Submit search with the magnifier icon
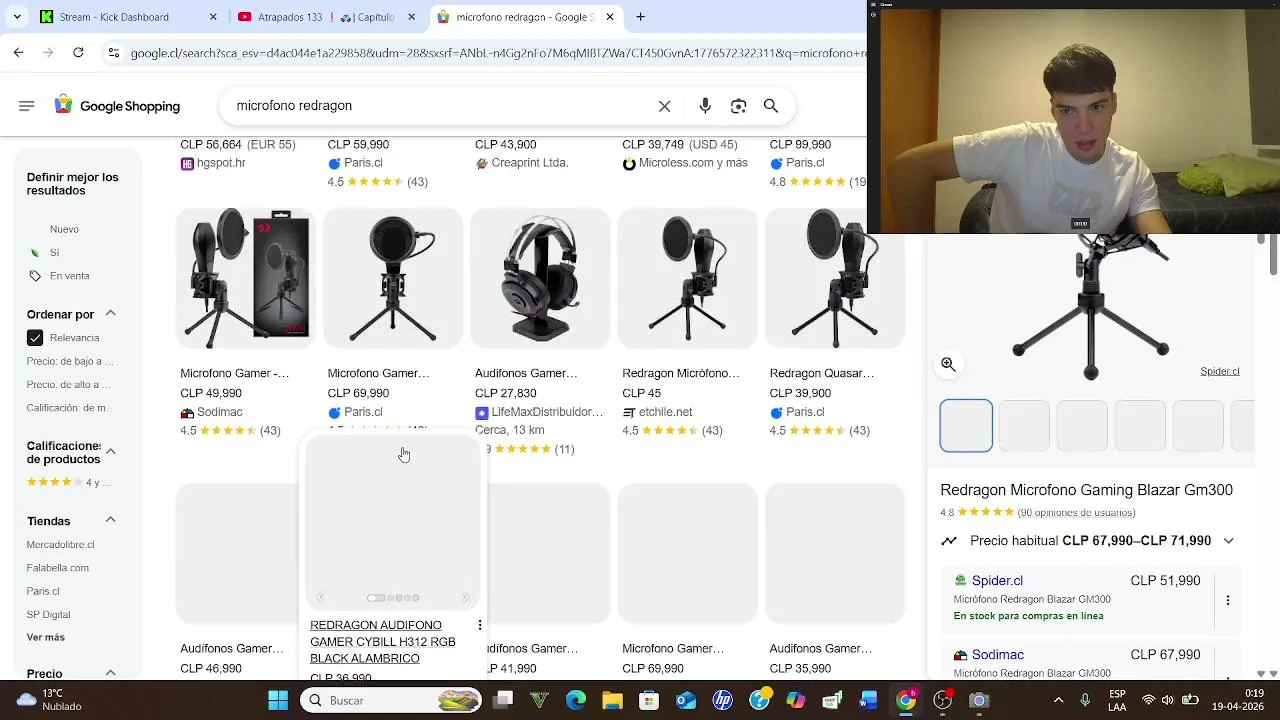 click(x=771, y=106)
